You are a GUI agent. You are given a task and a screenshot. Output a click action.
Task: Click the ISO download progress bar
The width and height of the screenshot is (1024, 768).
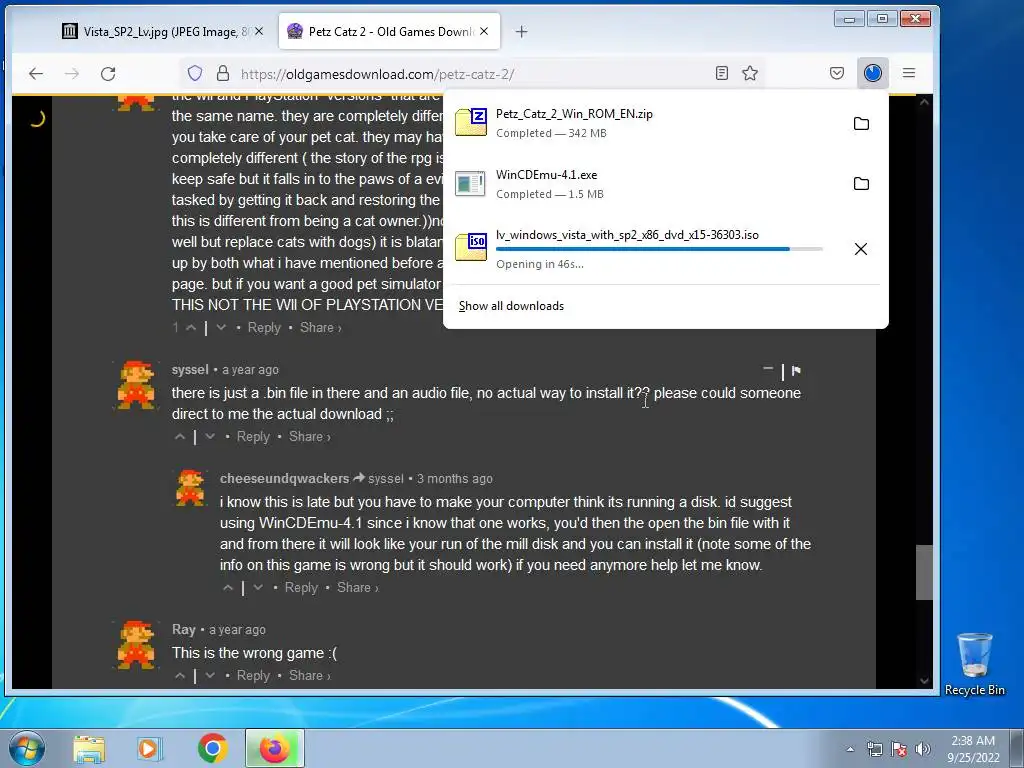click(659, 249)
